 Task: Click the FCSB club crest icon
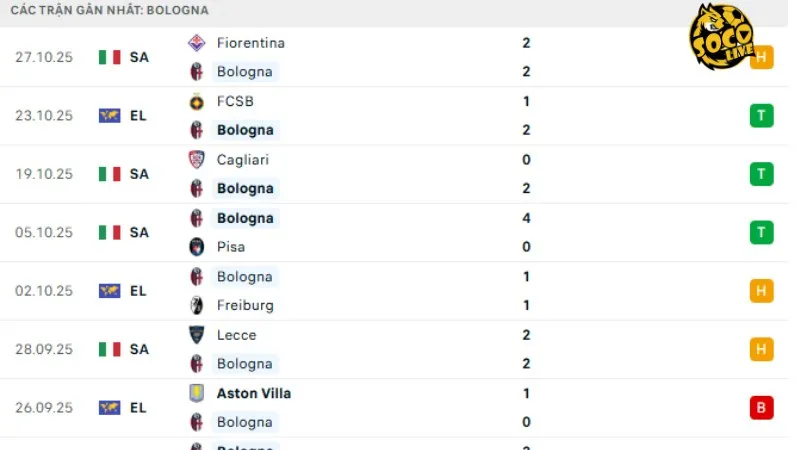pyautogui.click(x=196, y=101)
